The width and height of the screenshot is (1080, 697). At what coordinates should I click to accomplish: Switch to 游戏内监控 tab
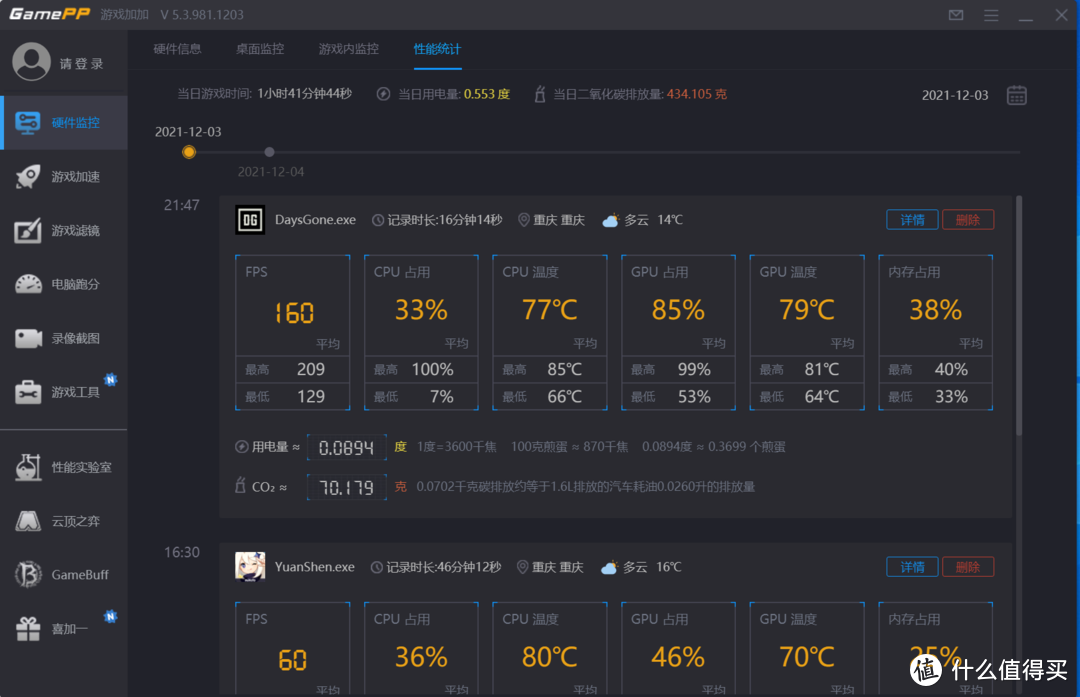[349, 49]
